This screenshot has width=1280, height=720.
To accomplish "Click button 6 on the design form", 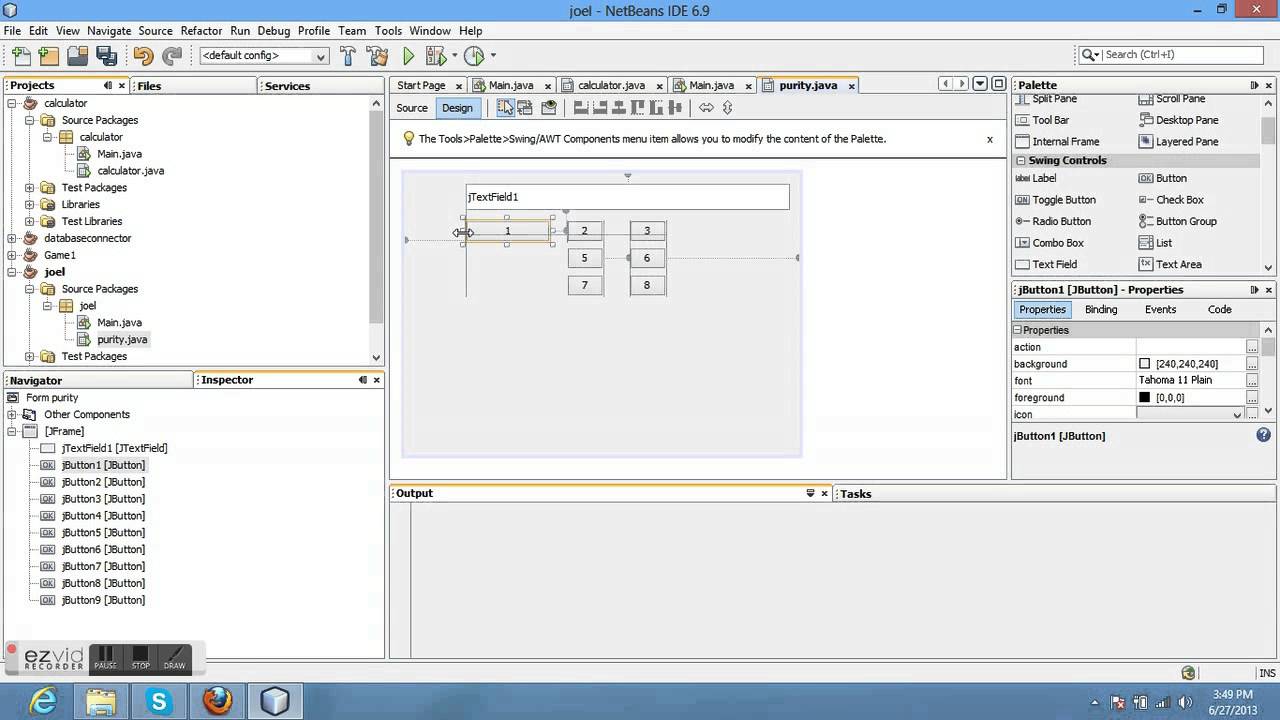I will (647, 258).
